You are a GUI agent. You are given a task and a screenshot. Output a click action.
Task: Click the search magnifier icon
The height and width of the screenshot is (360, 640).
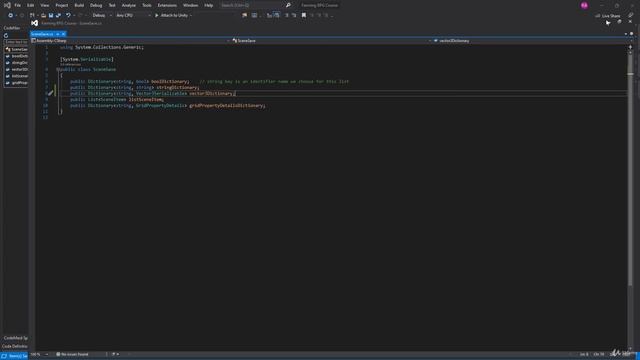click(288, 5)
